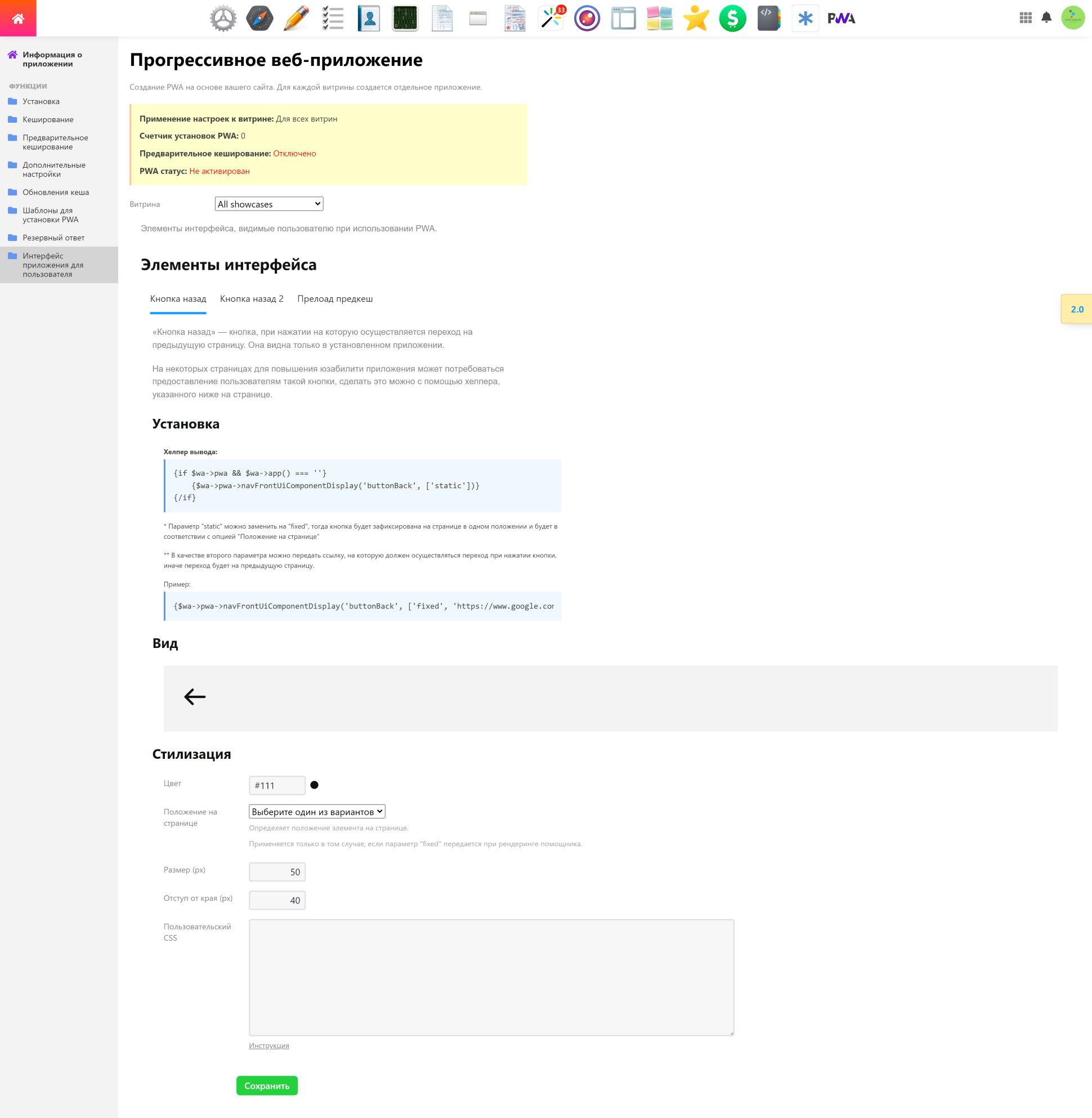Switch to the Прелоад предкеш tab
This screenshot has width=1092, height=1118.
[x=335, y=299]
